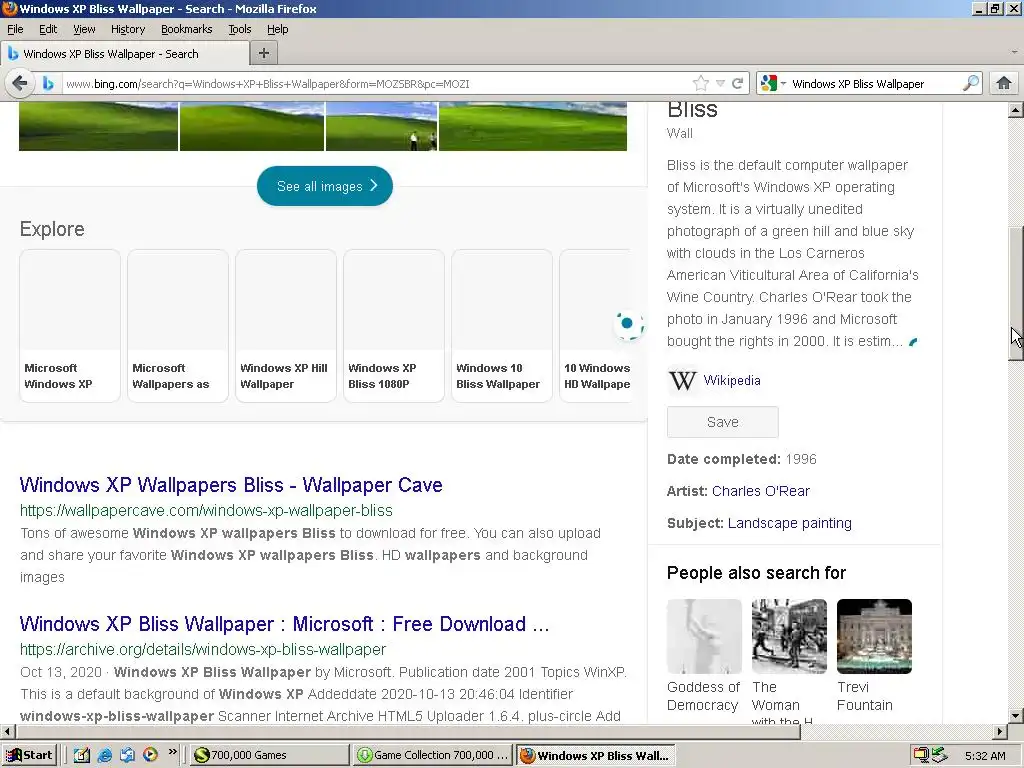Open the Windows XP Hill Wallpaper card
The width and height of the screenshot is (1024, 768).
tap(285, 326)
